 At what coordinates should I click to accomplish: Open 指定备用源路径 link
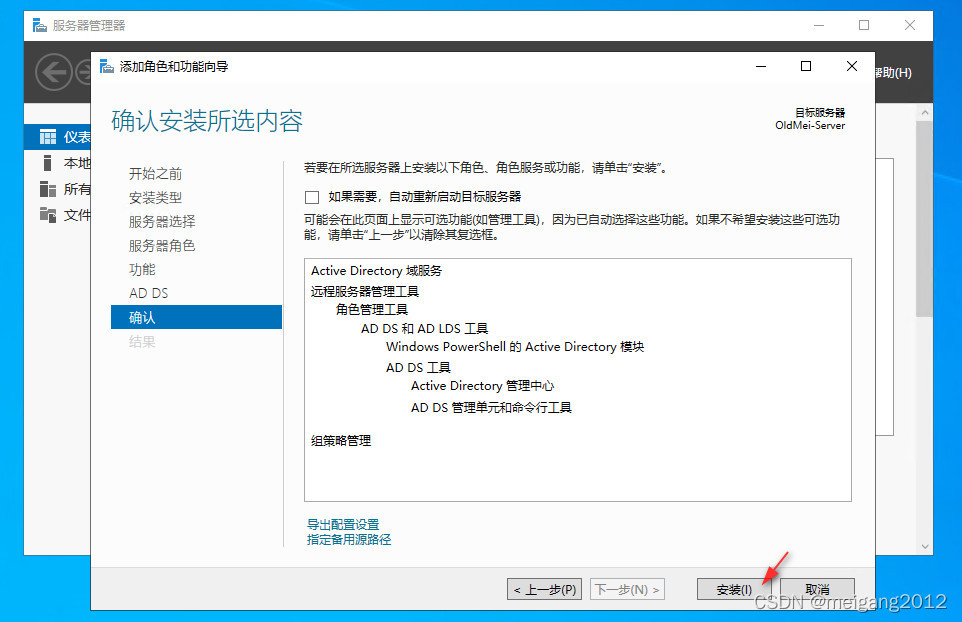pos(348,540)
